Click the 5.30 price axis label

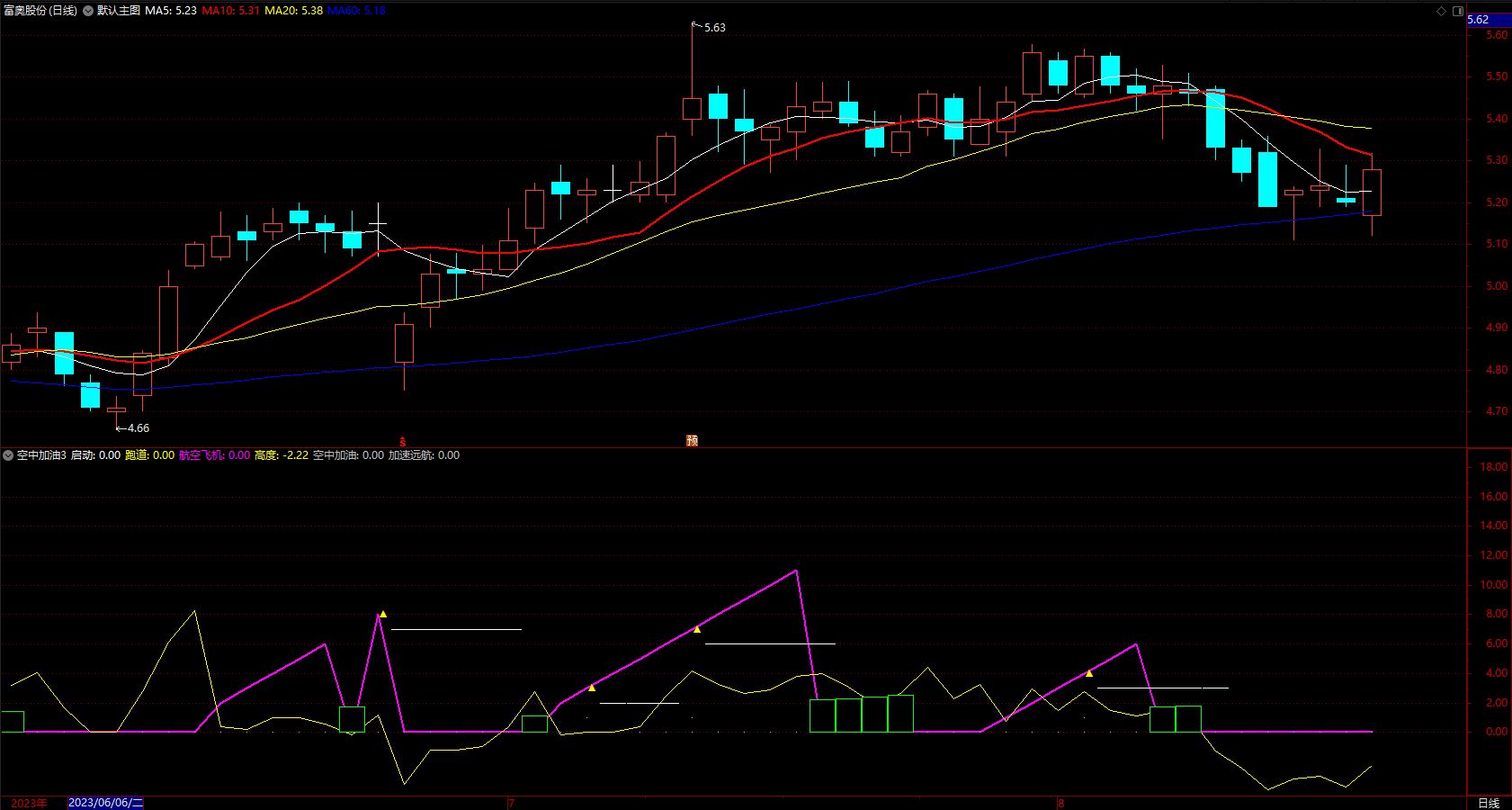pos(1497,160)
